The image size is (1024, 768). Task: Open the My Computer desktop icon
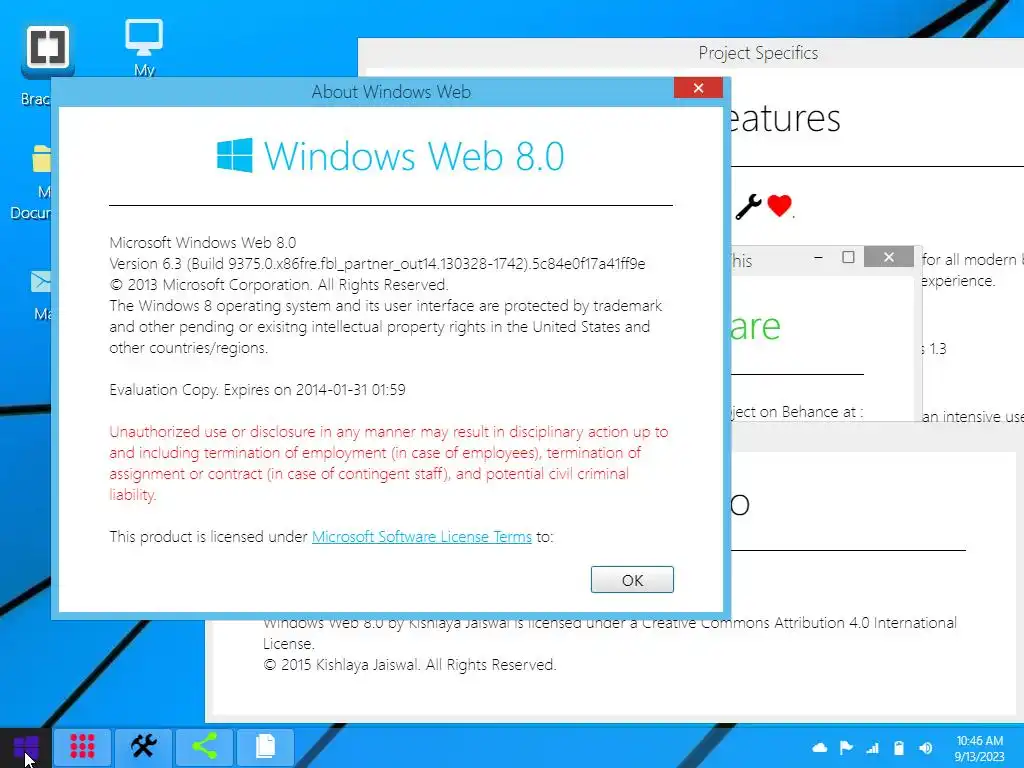click(144, 48)
